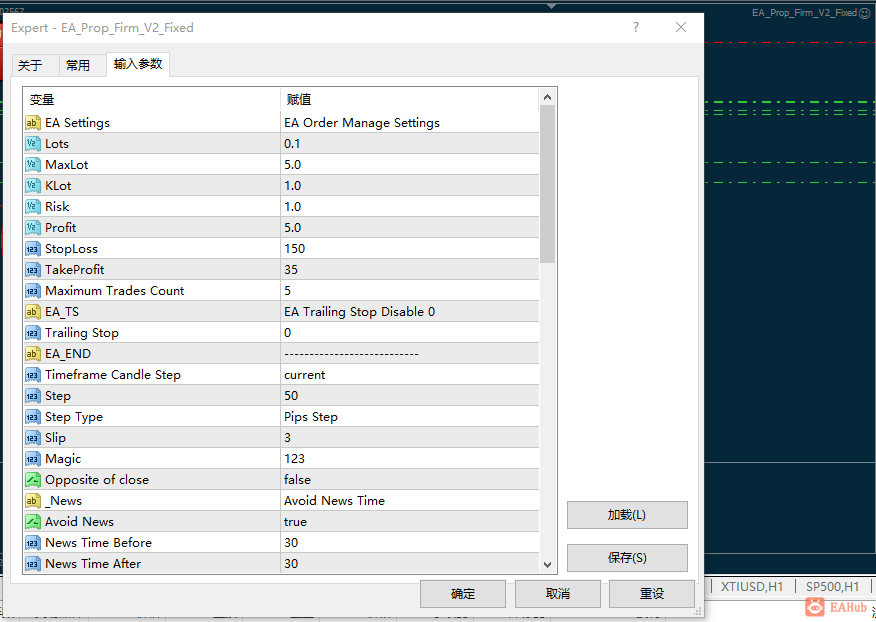
Task: Click the icon beside Profit variable
Action: (32, 227)
